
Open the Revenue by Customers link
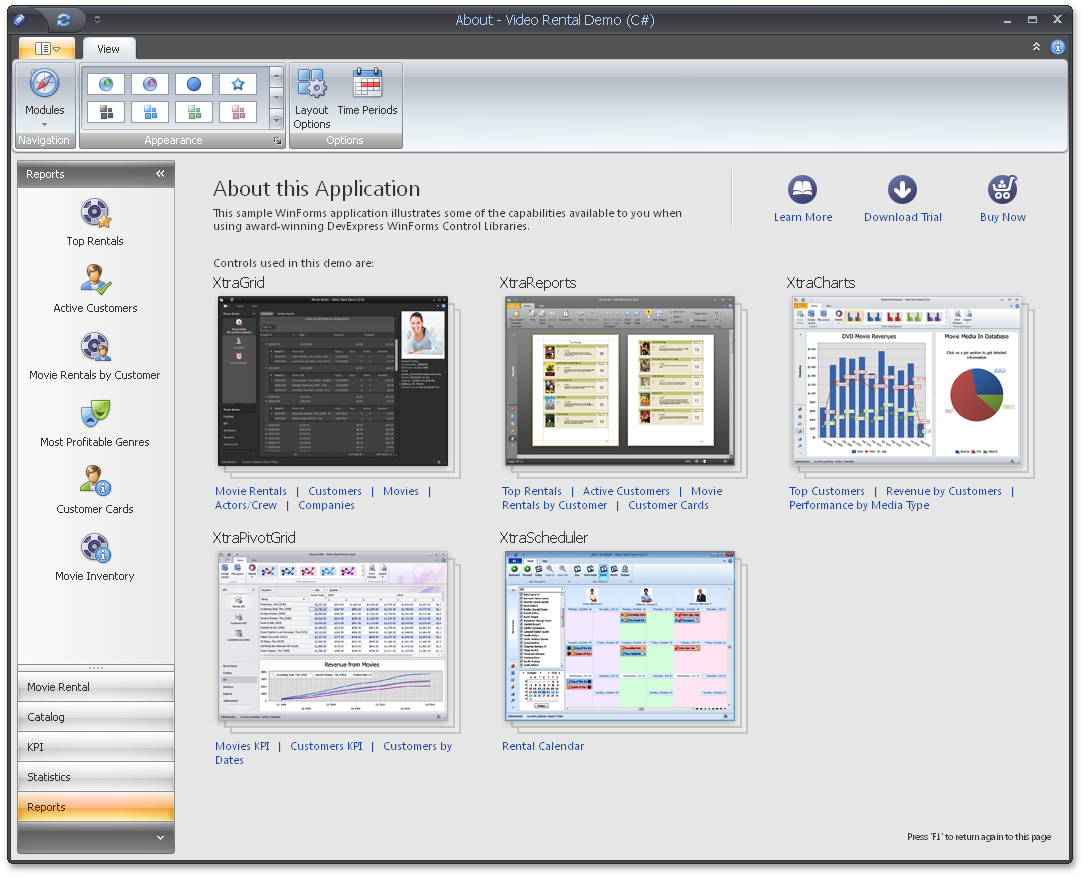click(943, 491)
